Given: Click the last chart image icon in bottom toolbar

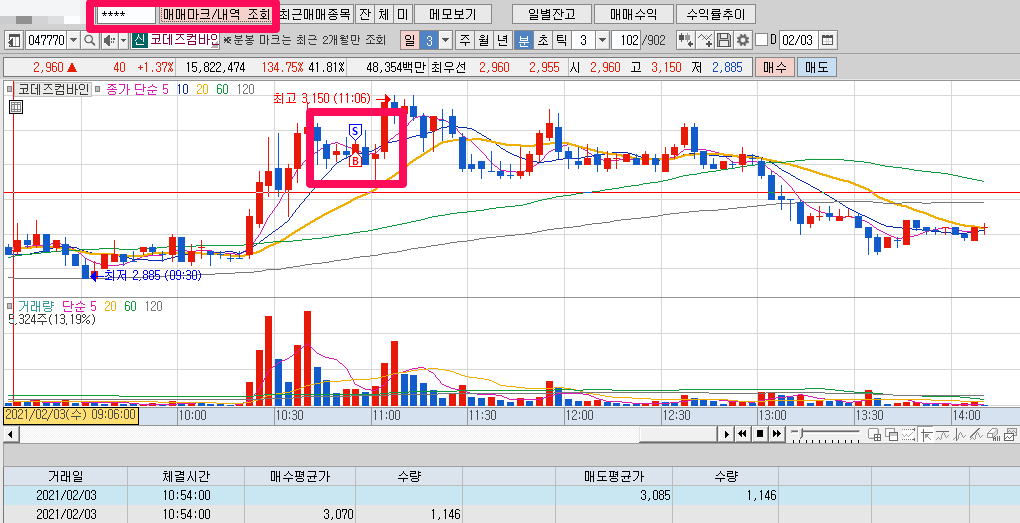Looking at the screenshot, I should click(x=1010, y=435).
